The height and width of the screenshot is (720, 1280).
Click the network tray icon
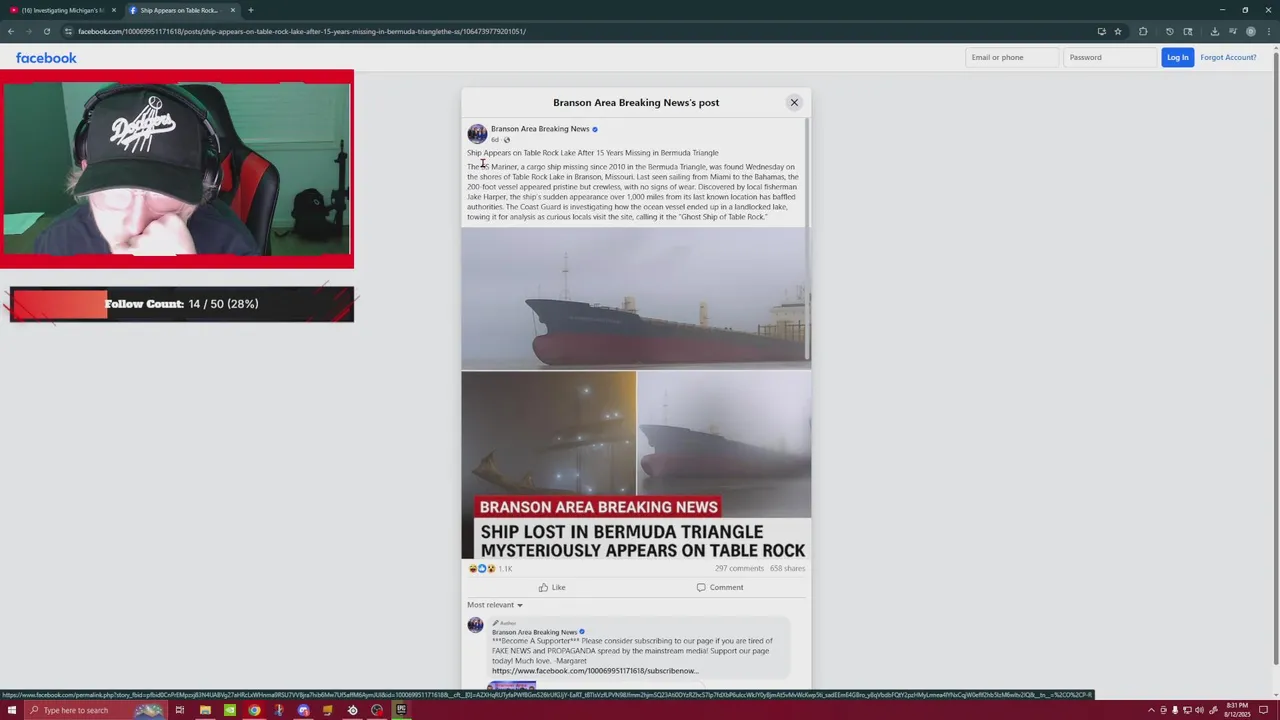1187,710
